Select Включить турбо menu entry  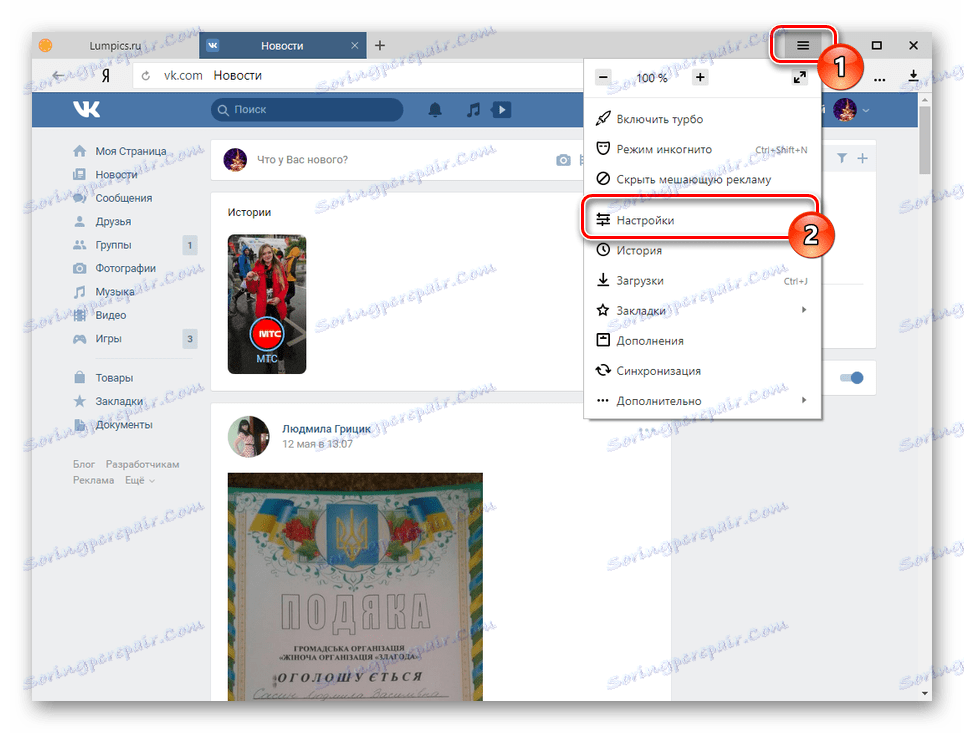[702, 119]
